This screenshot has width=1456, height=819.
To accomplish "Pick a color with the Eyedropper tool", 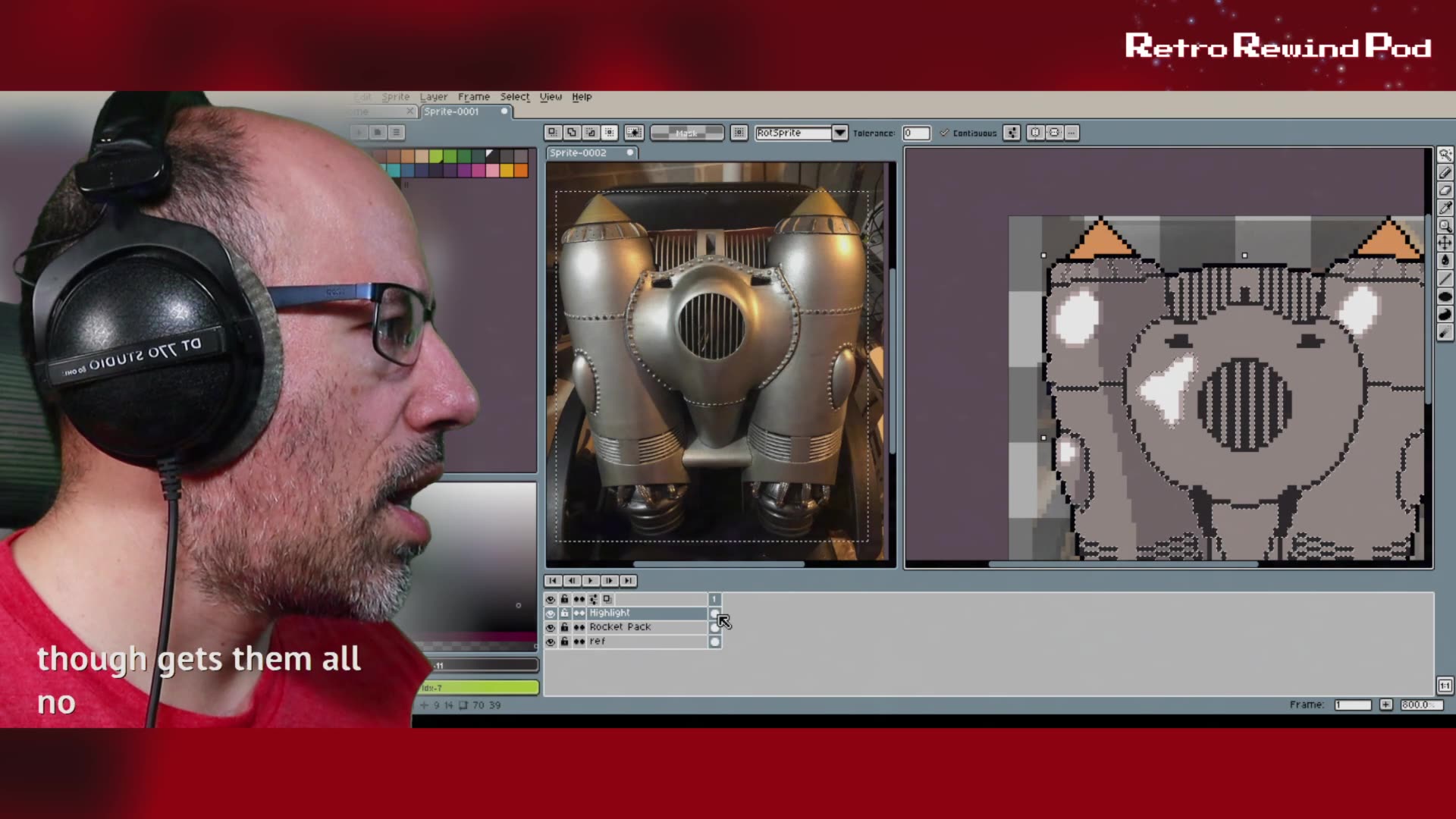I will tap(1445, 206).
